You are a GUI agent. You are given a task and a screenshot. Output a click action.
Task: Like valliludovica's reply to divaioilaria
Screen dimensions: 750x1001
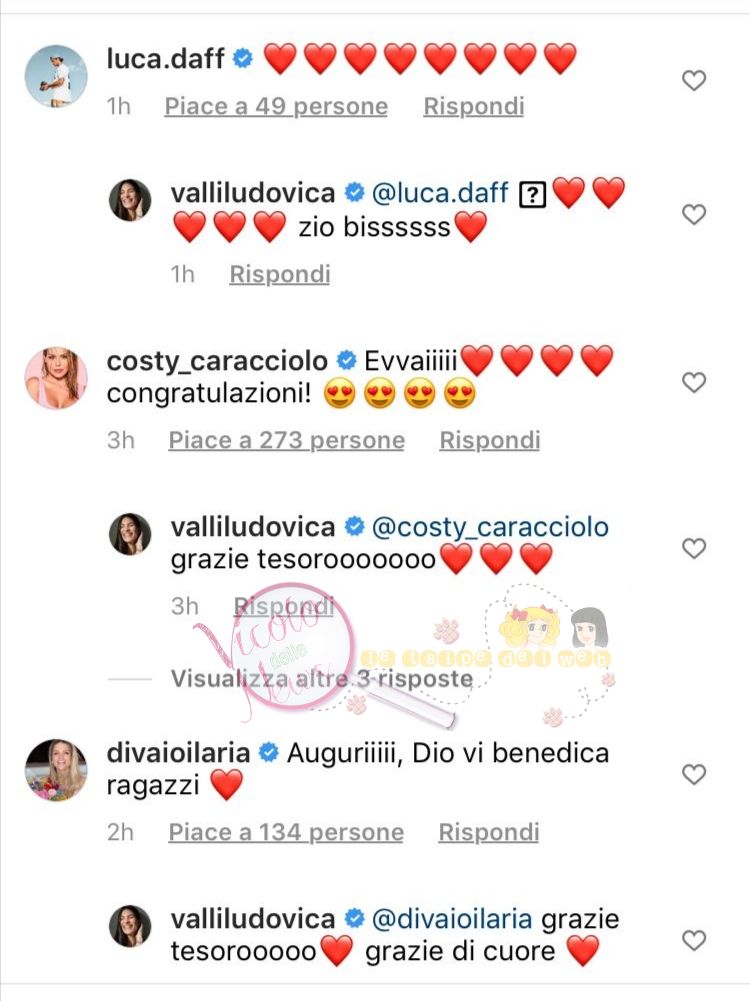[x=694, y=940]
